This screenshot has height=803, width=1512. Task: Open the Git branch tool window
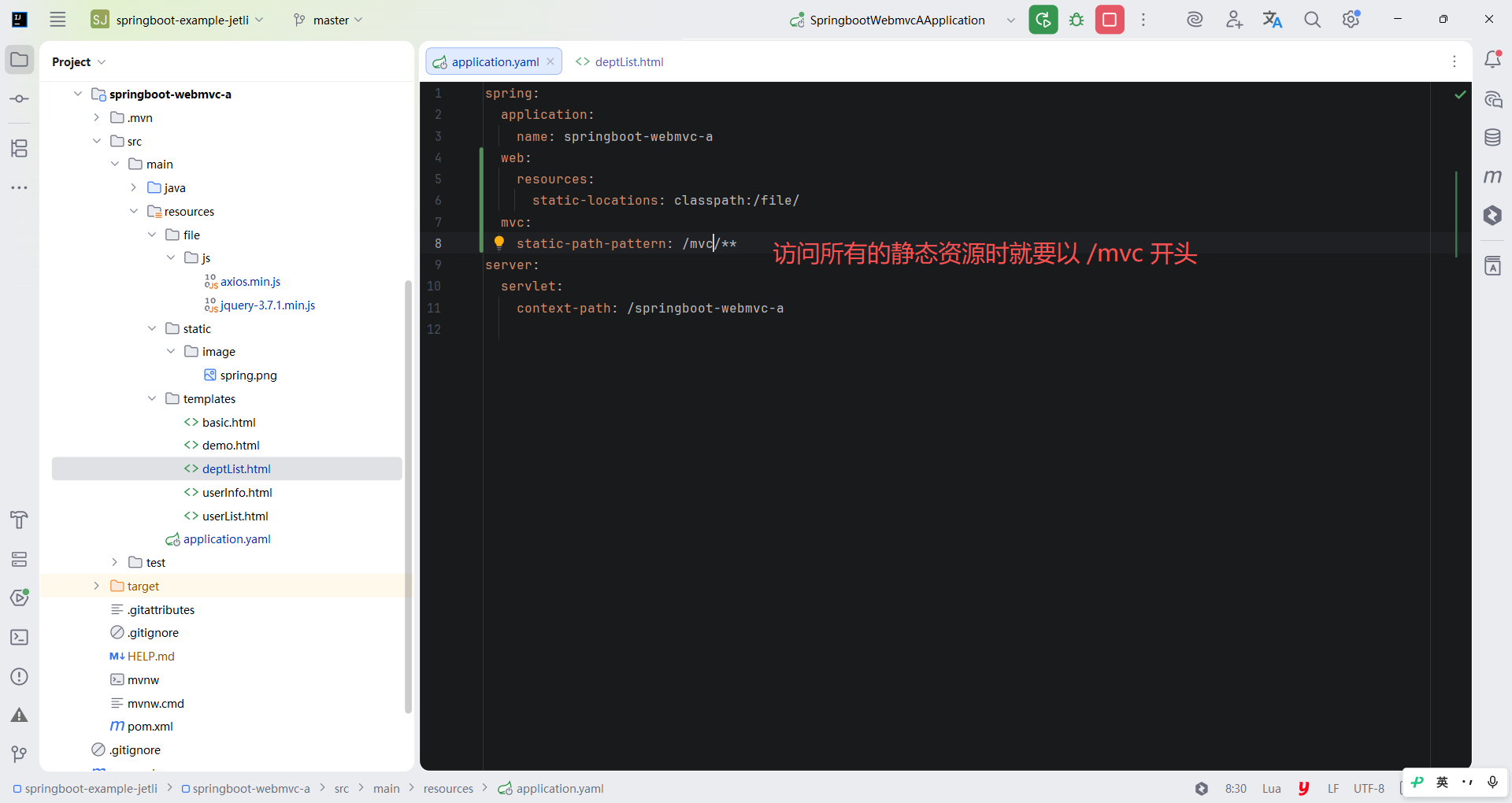20,754
